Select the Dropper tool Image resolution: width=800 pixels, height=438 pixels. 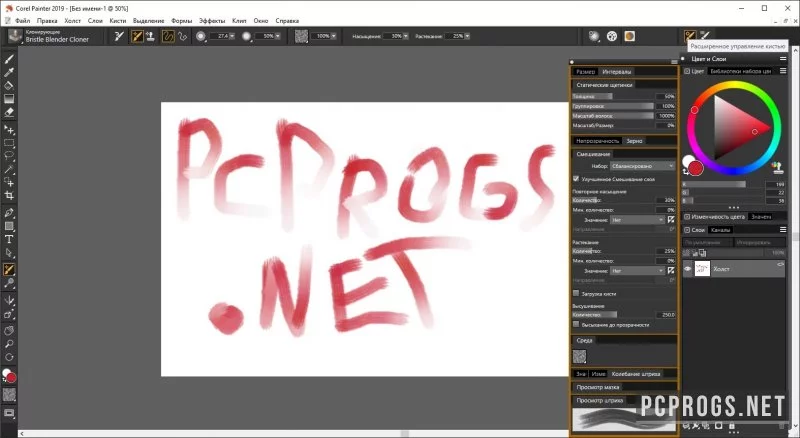[x=9, y=72]
